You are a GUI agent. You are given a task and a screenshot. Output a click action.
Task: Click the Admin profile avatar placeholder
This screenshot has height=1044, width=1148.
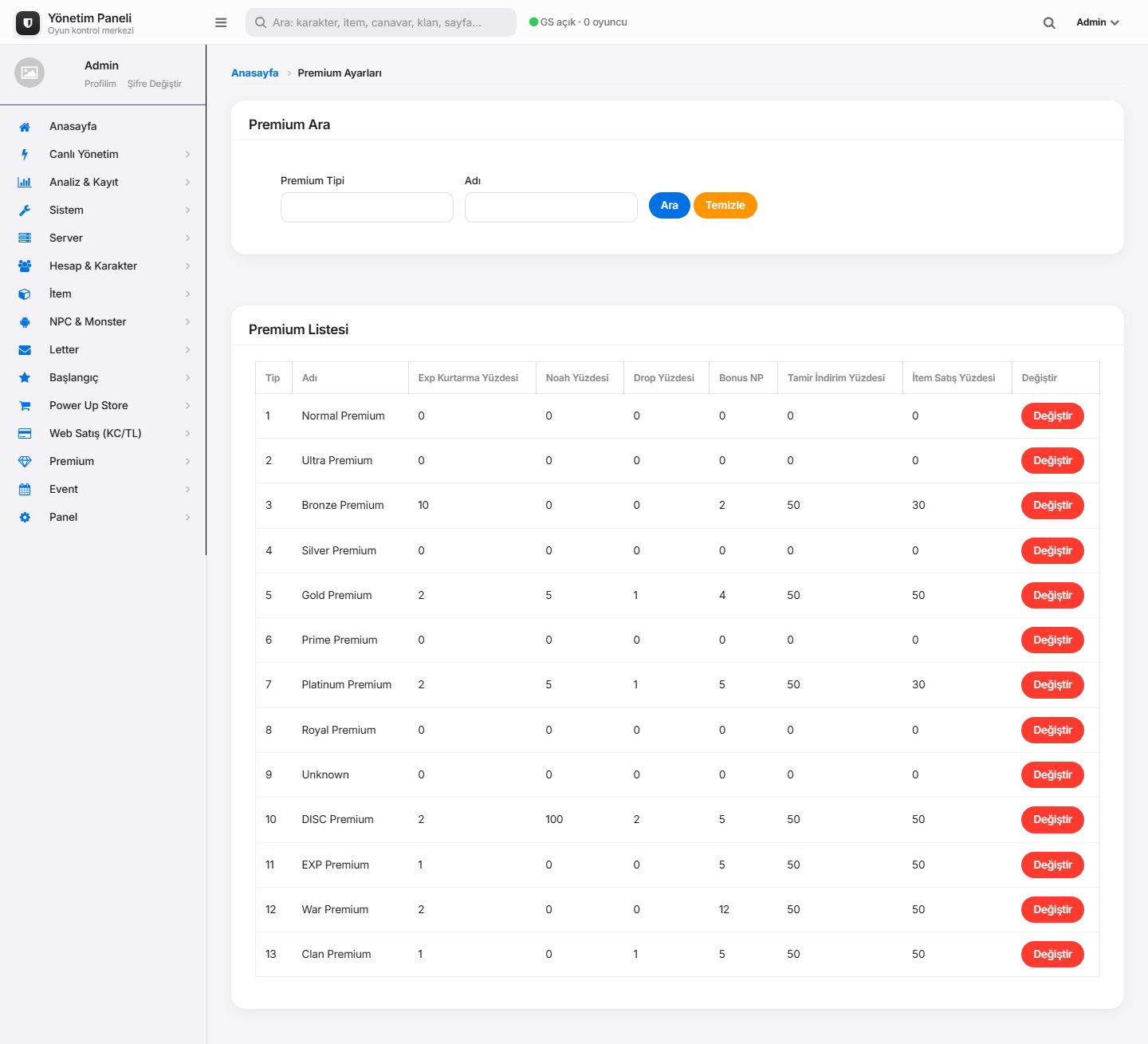(29, 73)
